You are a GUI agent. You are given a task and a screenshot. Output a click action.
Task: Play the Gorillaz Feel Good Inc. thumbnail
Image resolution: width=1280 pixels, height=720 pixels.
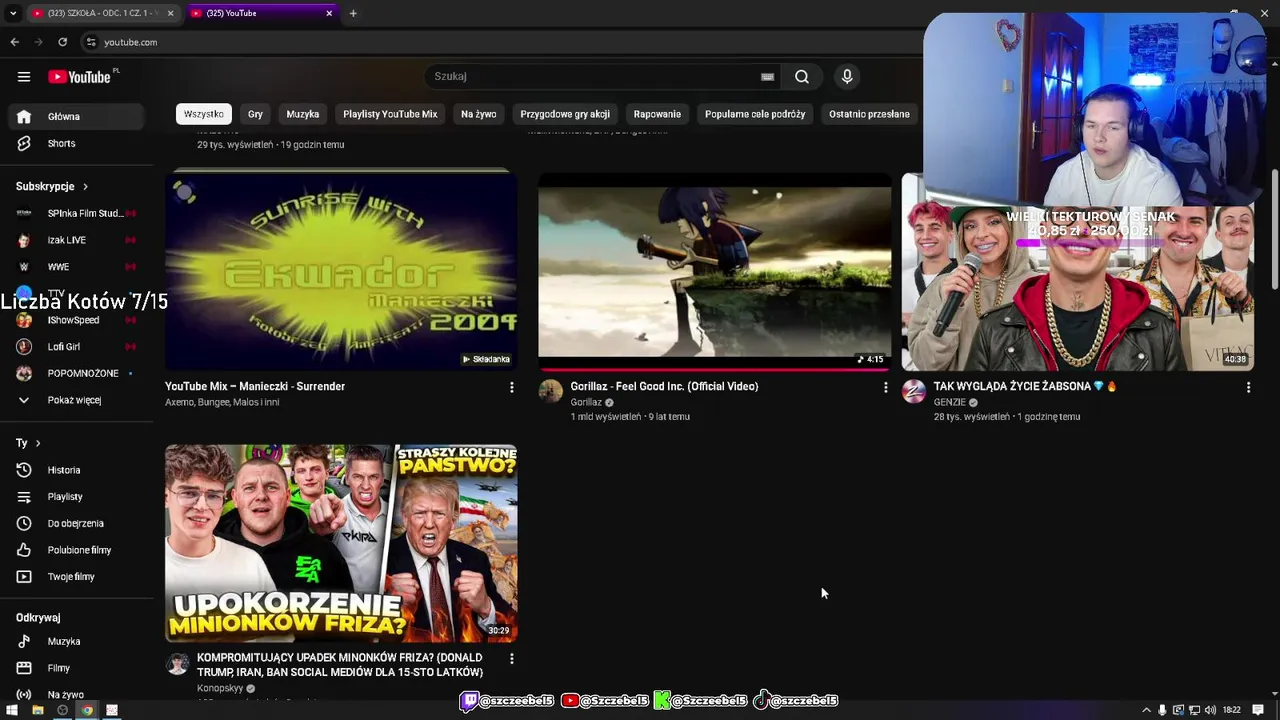coord(714,271)
